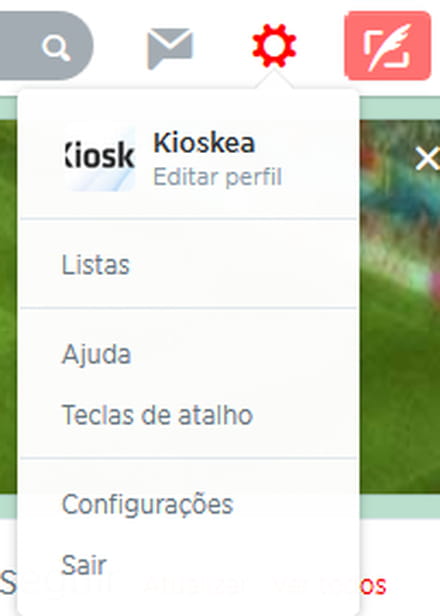The width and height of the screenshot is (440, 616).
Task: Open the Kioskea profile name
Action: 204,143
